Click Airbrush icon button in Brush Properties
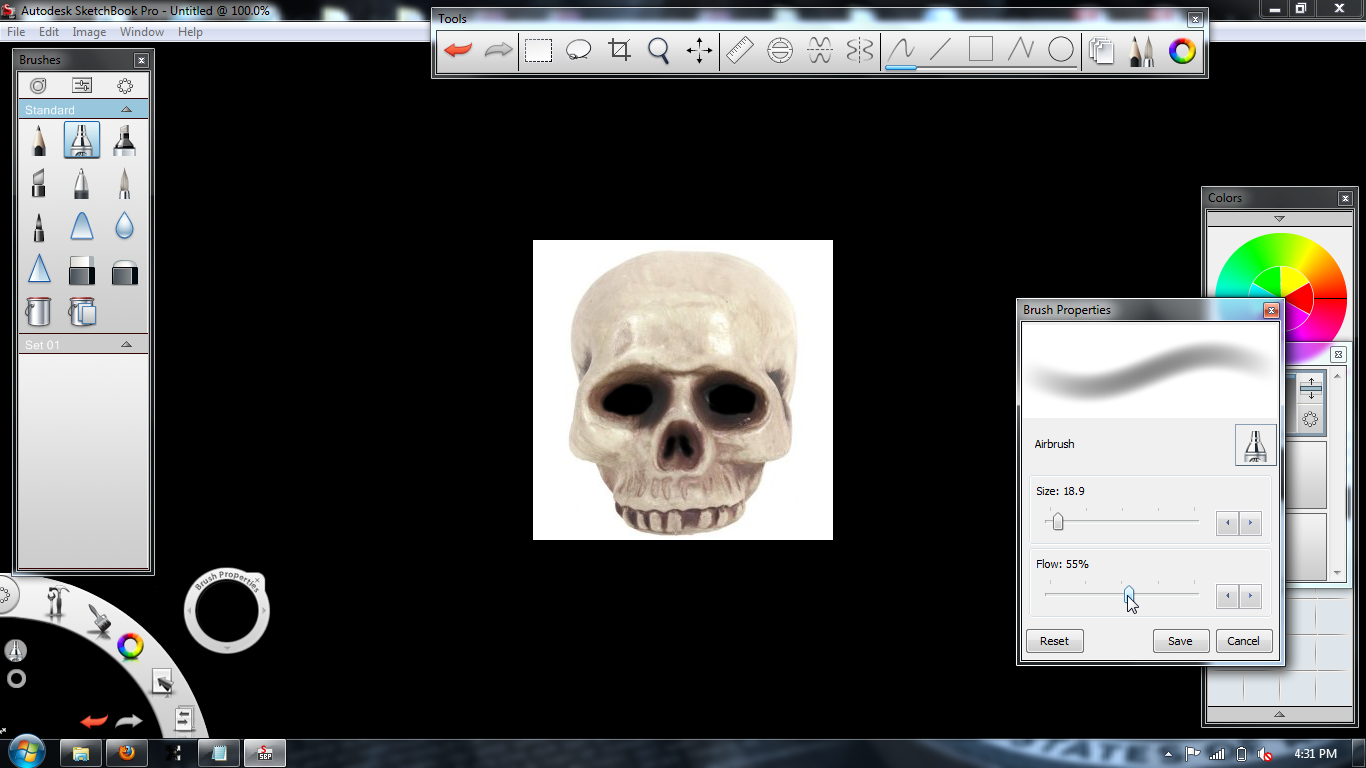This screenshot has height=768, width=1366. click(1255, 444)
